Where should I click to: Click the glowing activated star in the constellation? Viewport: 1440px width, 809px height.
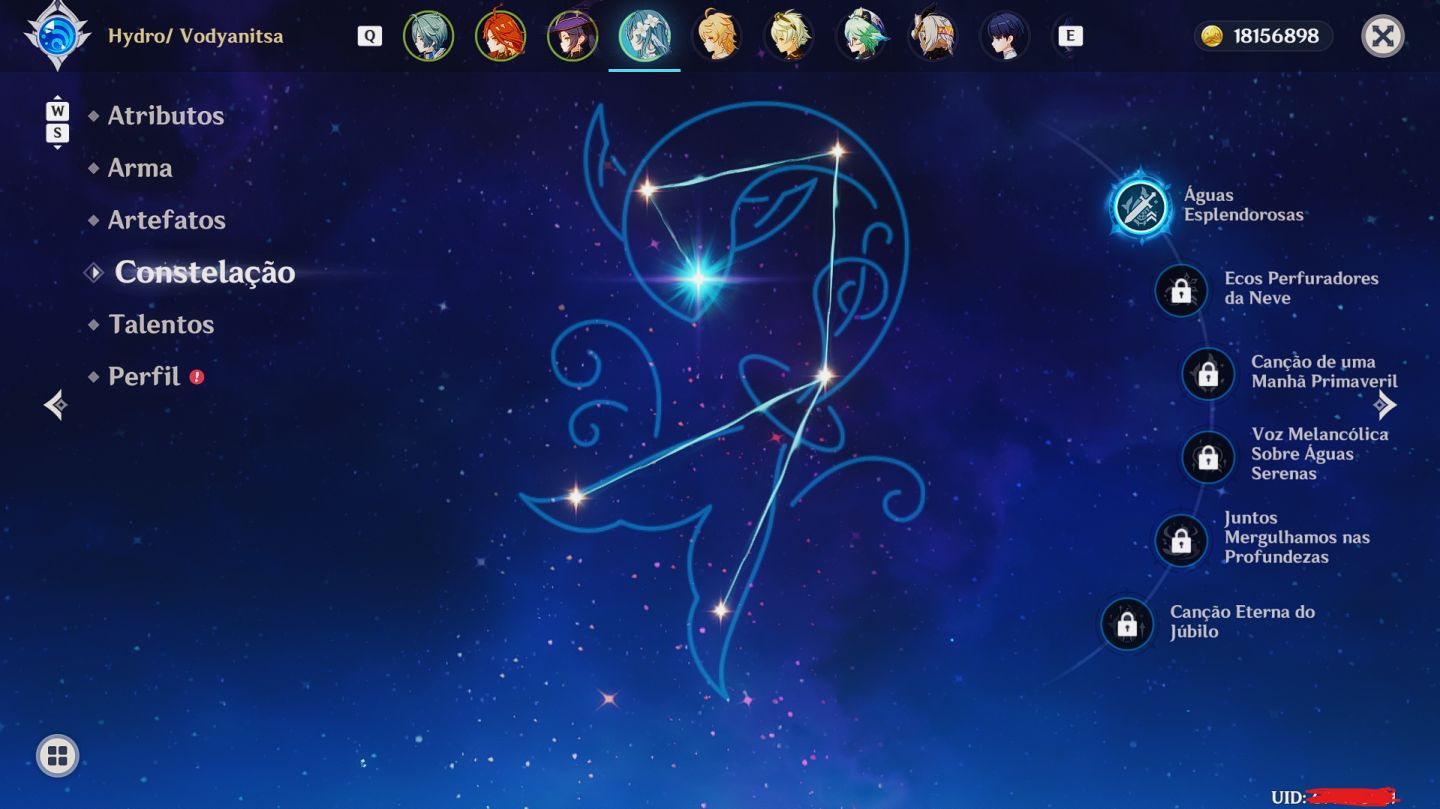tap(698, 278)
